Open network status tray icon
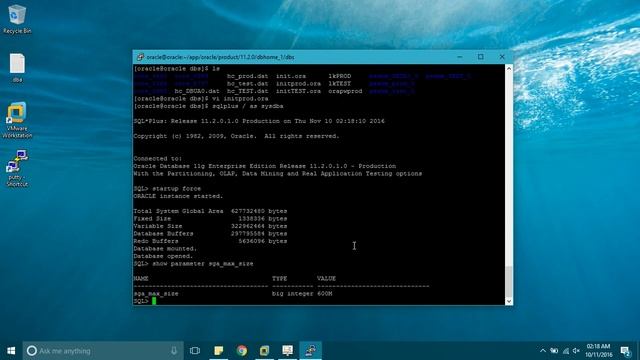 tap(565, 351)
